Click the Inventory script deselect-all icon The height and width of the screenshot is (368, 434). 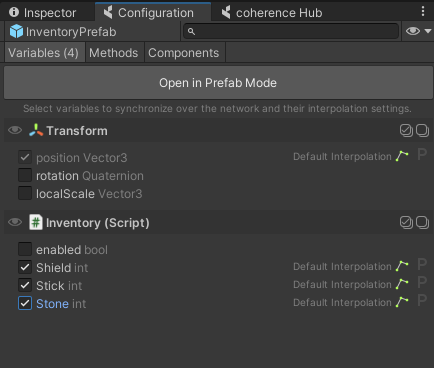click(422, 222)
